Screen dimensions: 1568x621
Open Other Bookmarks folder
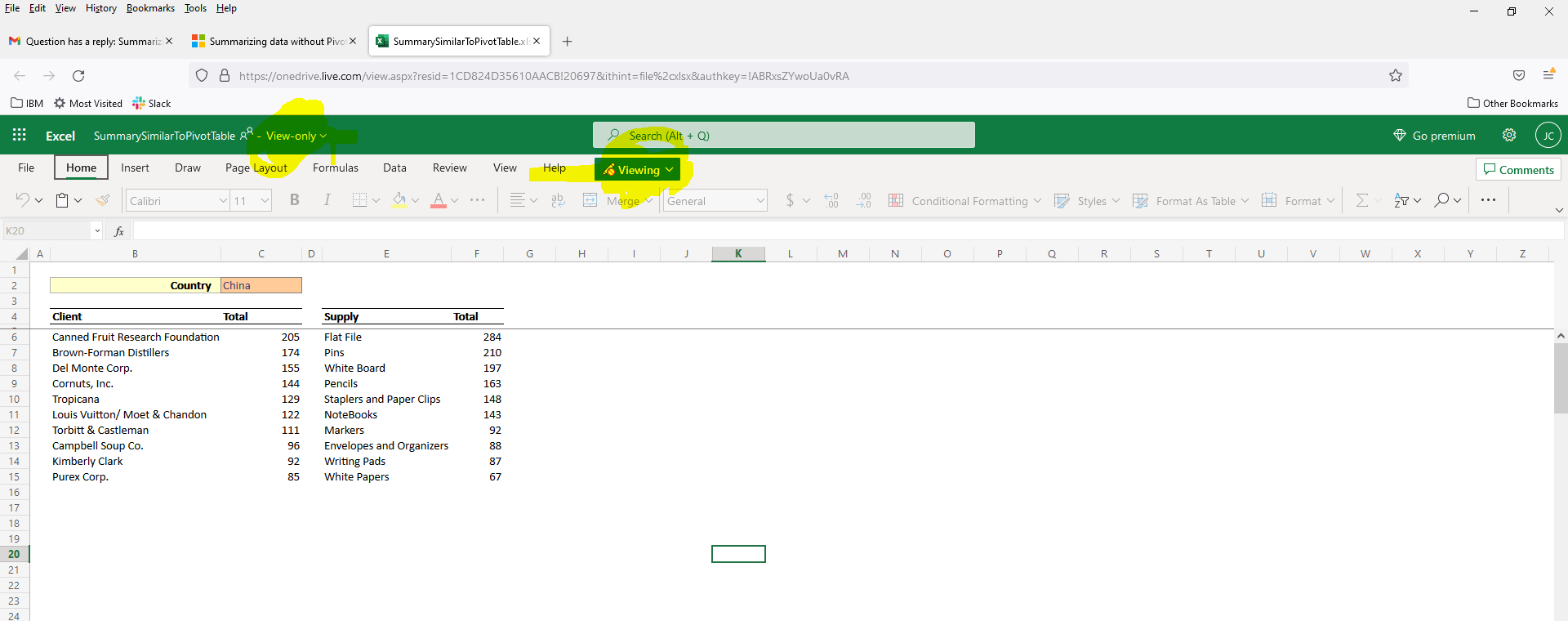1512,103
